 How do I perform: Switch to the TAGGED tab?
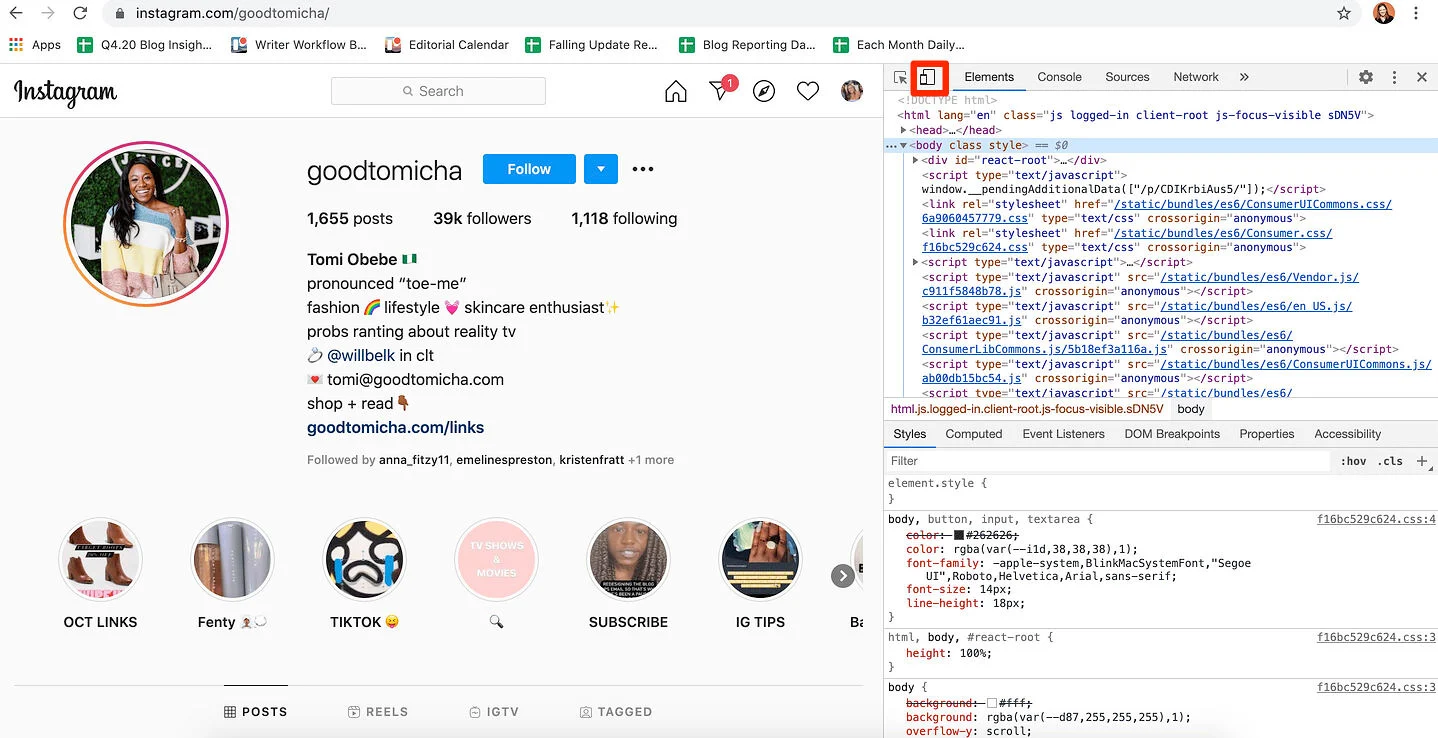(616, 712)
